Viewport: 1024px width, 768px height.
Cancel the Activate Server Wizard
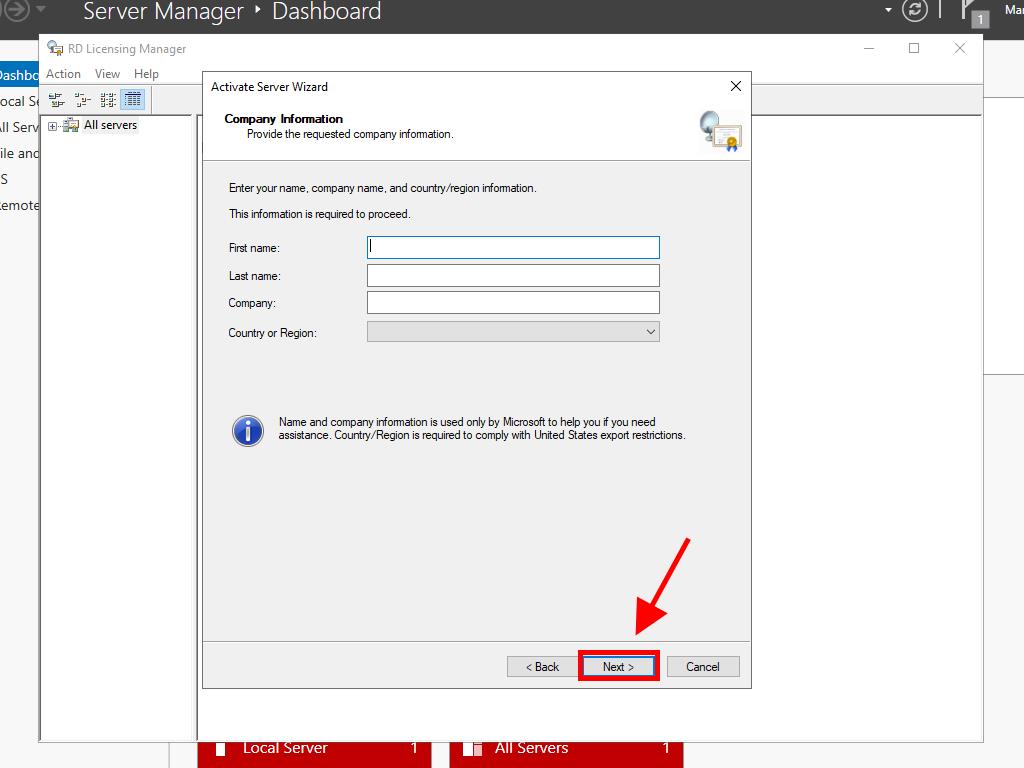703,667
